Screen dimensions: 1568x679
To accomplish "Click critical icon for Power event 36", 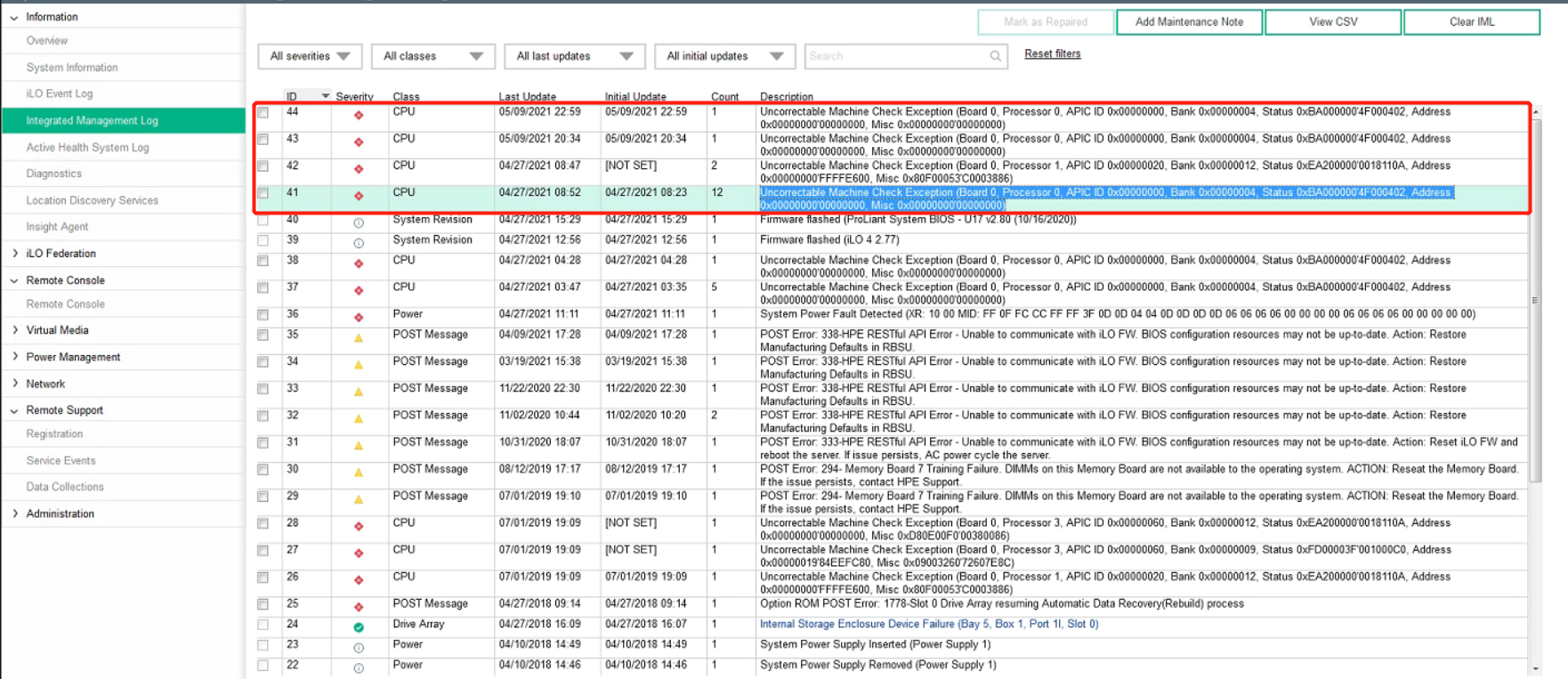I will 359,318.
